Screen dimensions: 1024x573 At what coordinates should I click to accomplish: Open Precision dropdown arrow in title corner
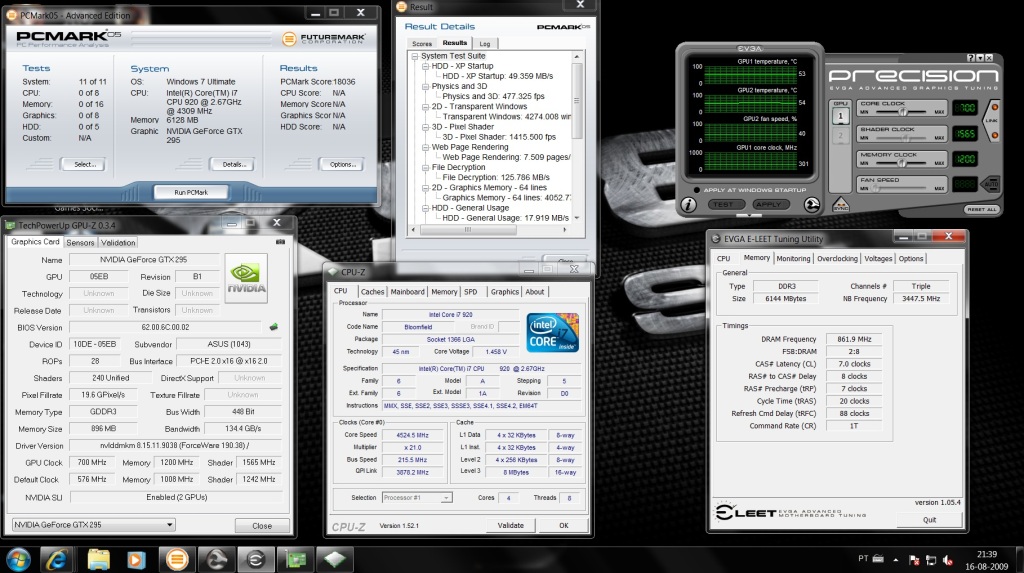click(980, 58)
